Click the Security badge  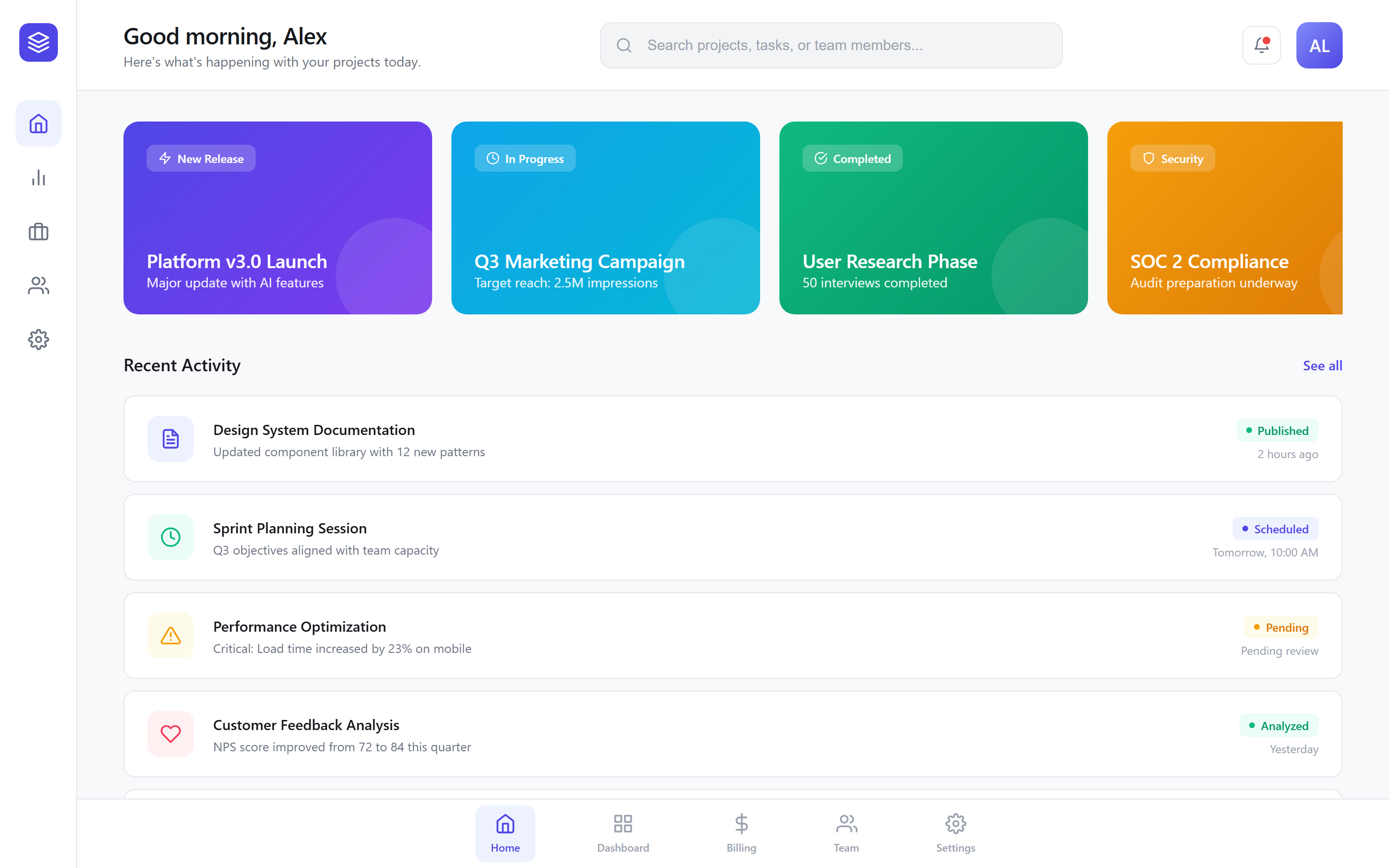click(1172, 159)
